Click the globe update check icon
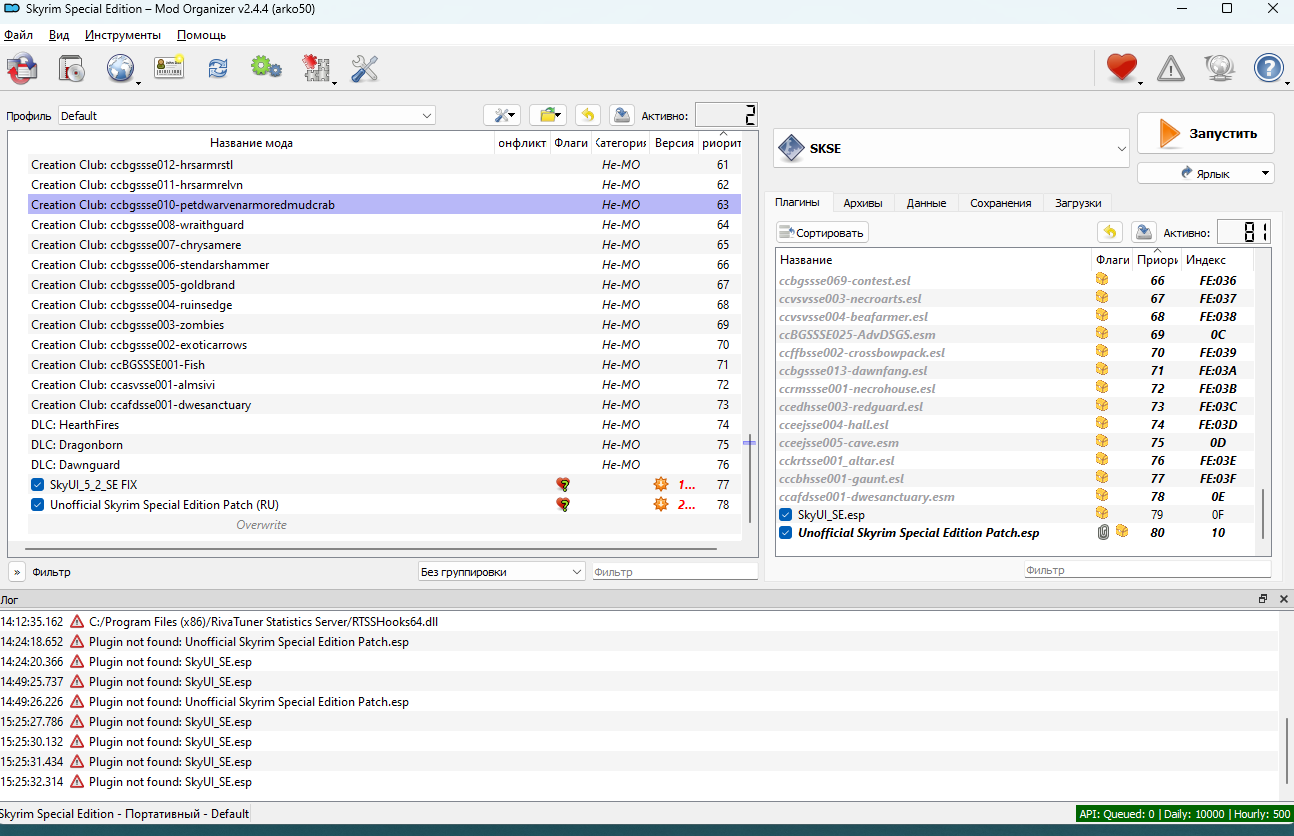 1220,68
